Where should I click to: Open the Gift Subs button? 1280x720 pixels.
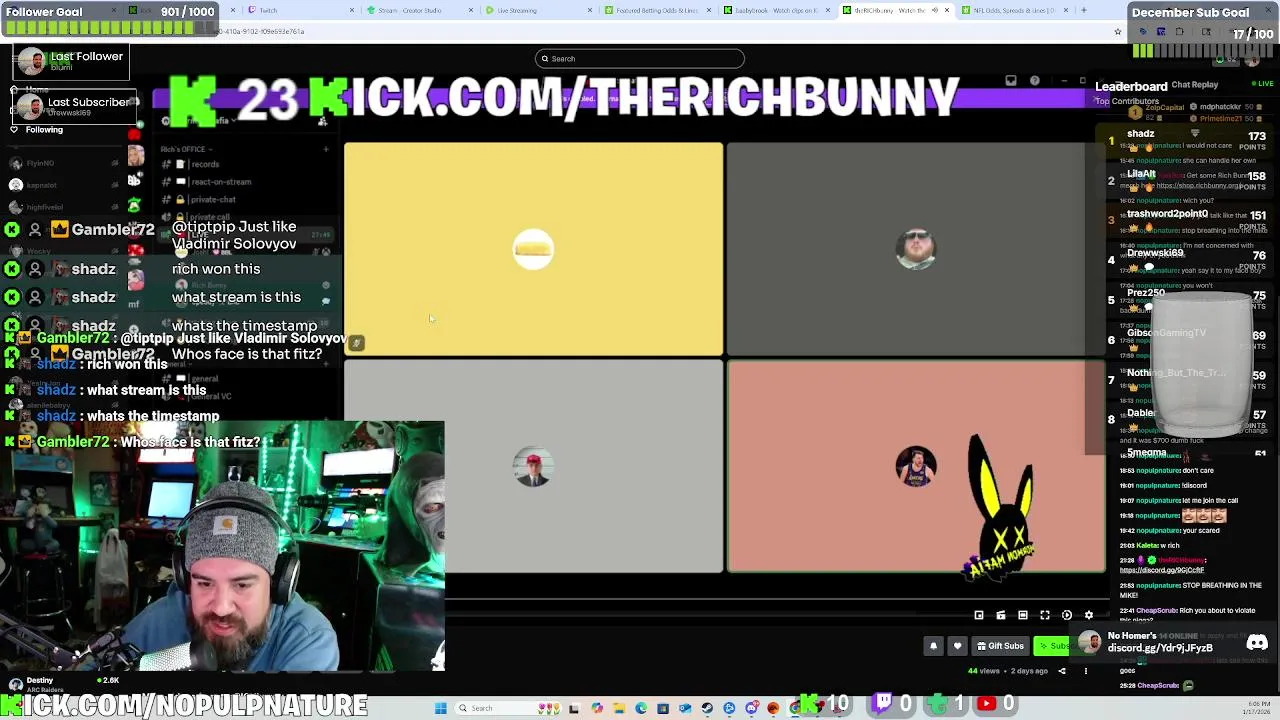tap(1000, 646)
